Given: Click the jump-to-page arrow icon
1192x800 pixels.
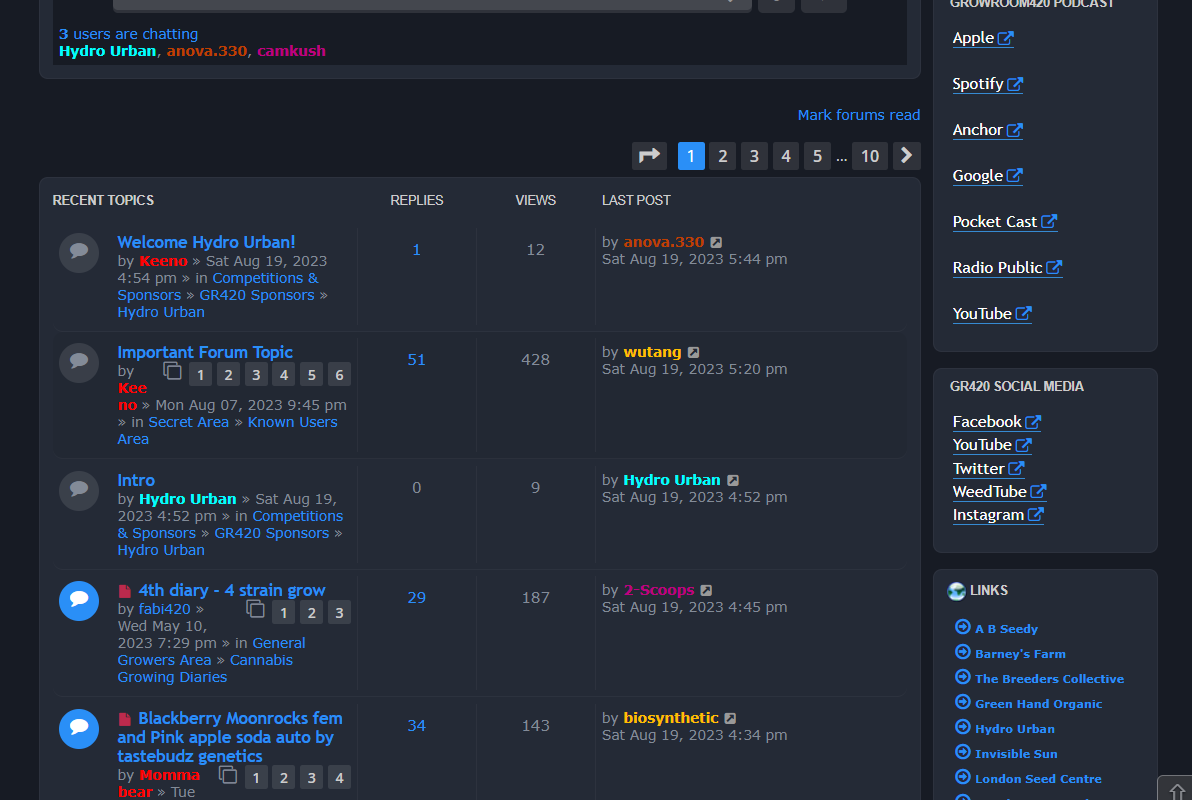Looking at the screenshot, I should (x=649, y=156).
